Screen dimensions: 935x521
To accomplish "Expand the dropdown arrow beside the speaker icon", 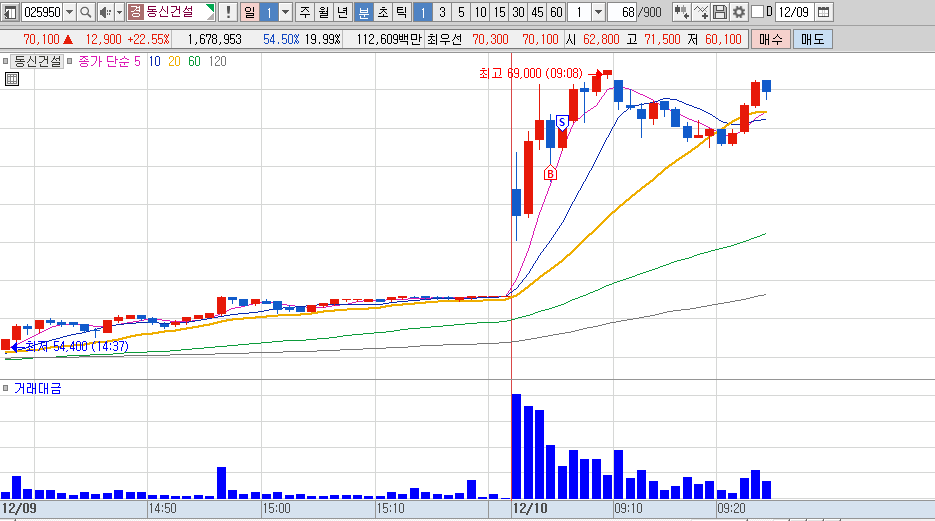I will (119, 12).
